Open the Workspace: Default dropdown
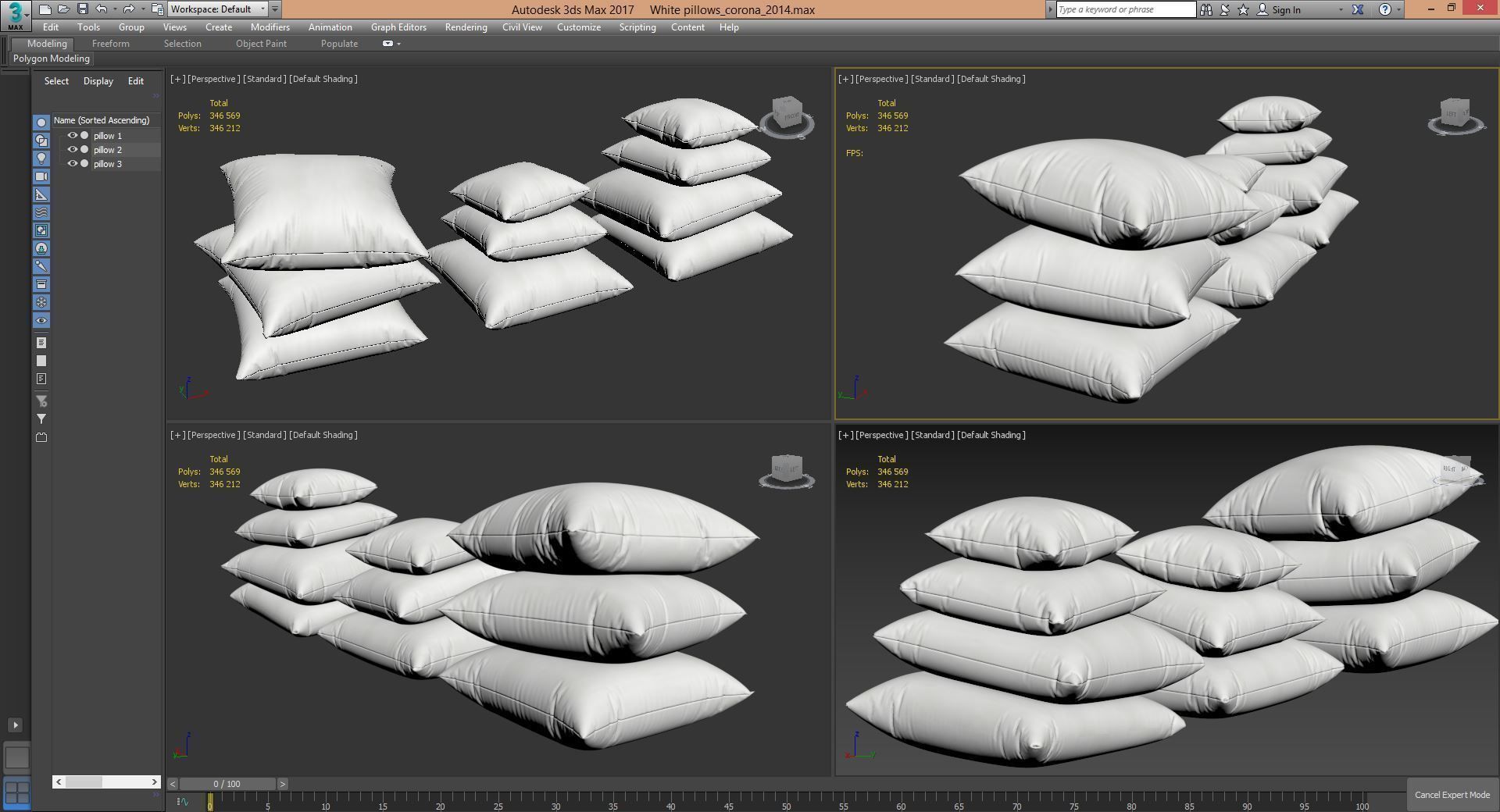 coord(218,9)
